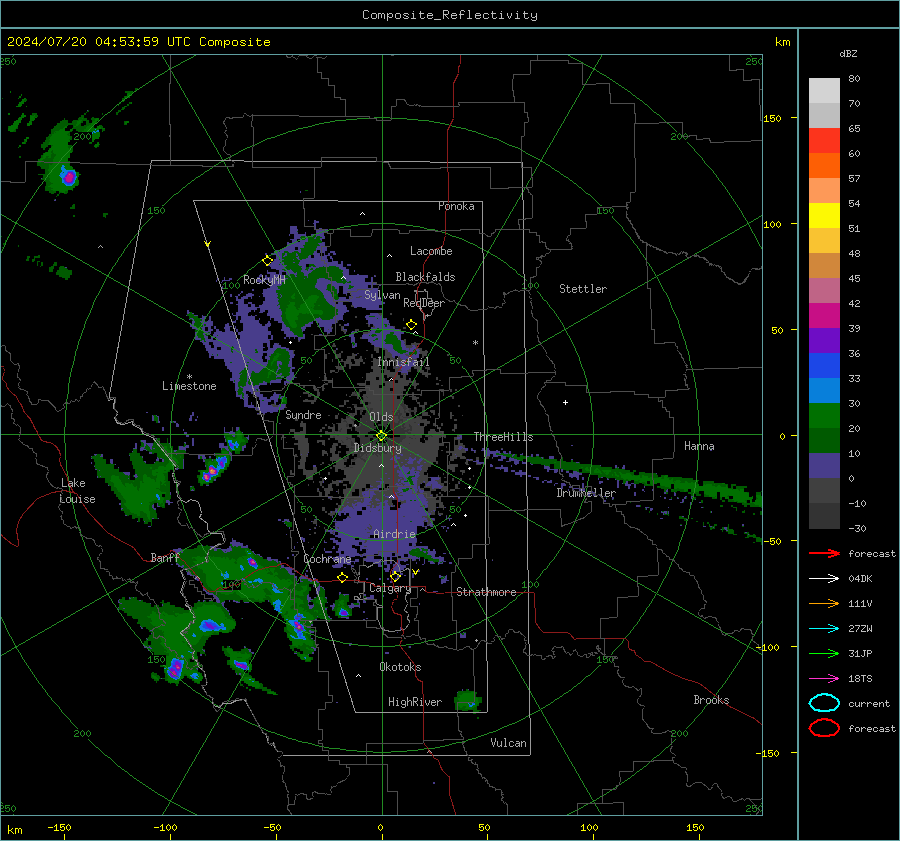Click the white 04DK arrow legend icon
The image size is (900, 841).
pos(824,579)
